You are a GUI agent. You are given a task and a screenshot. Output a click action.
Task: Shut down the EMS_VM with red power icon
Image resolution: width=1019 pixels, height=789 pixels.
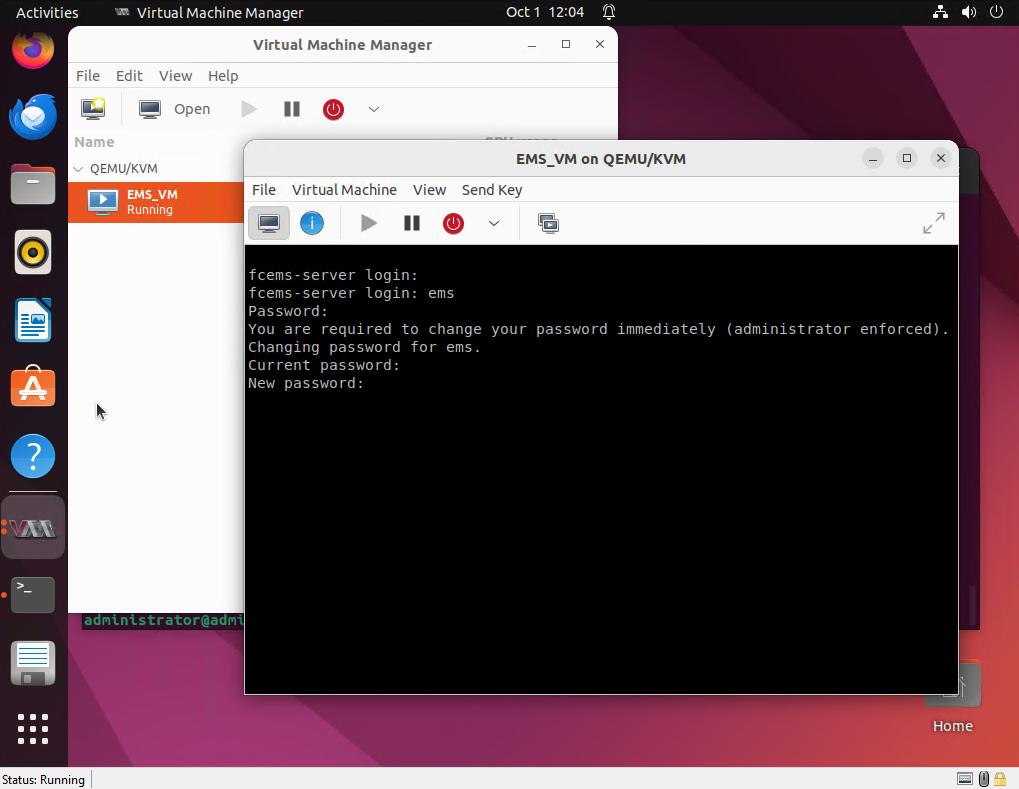(x=454, y=223)
